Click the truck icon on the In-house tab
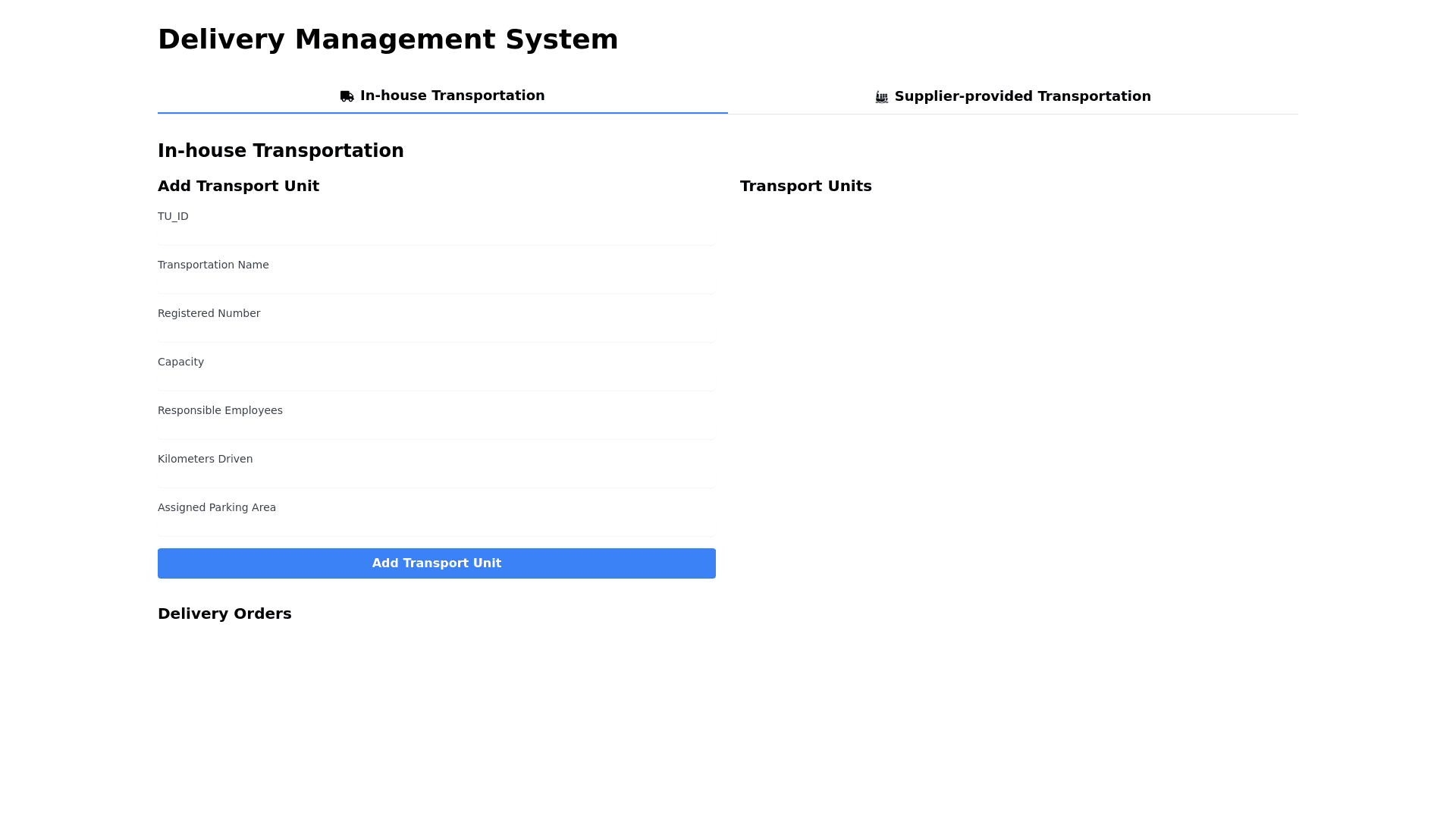This screenshot has height=819, width=1456. [x=346, y=96]
